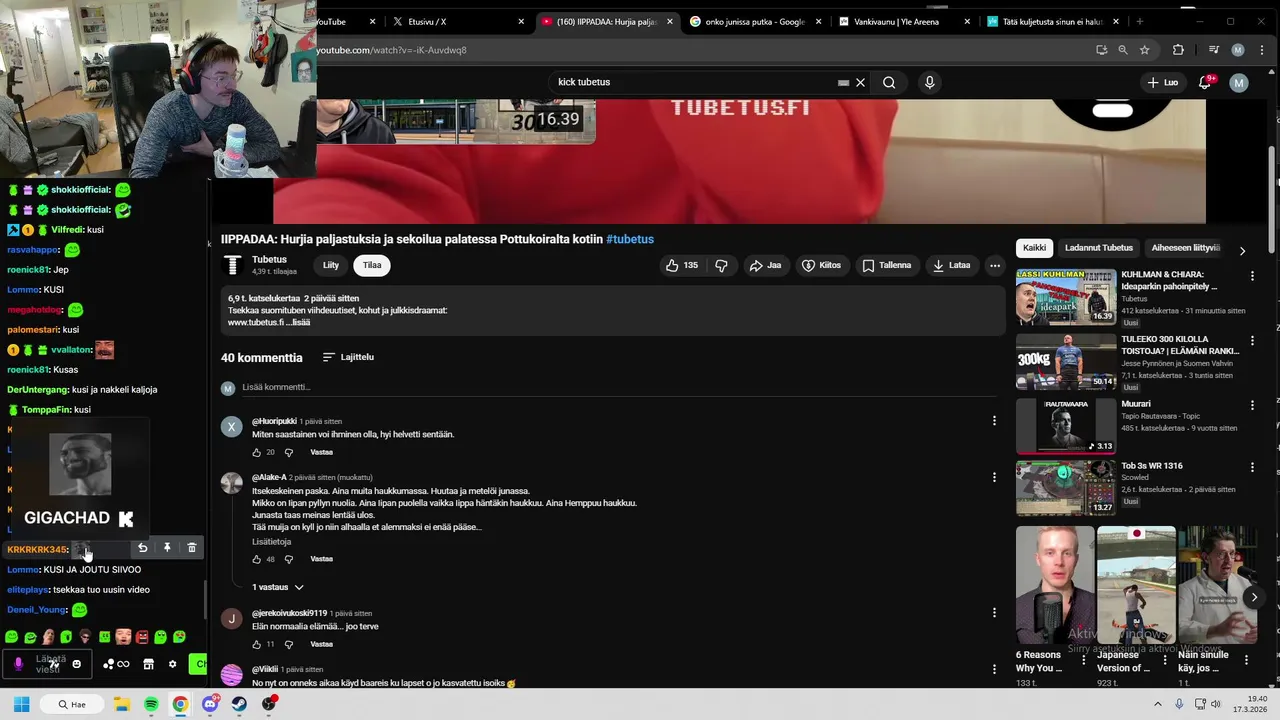The height and width of the screenshot is (720, 1280).
Task: Open options menu for Huoripukki's comment
Action: point(994,421)
